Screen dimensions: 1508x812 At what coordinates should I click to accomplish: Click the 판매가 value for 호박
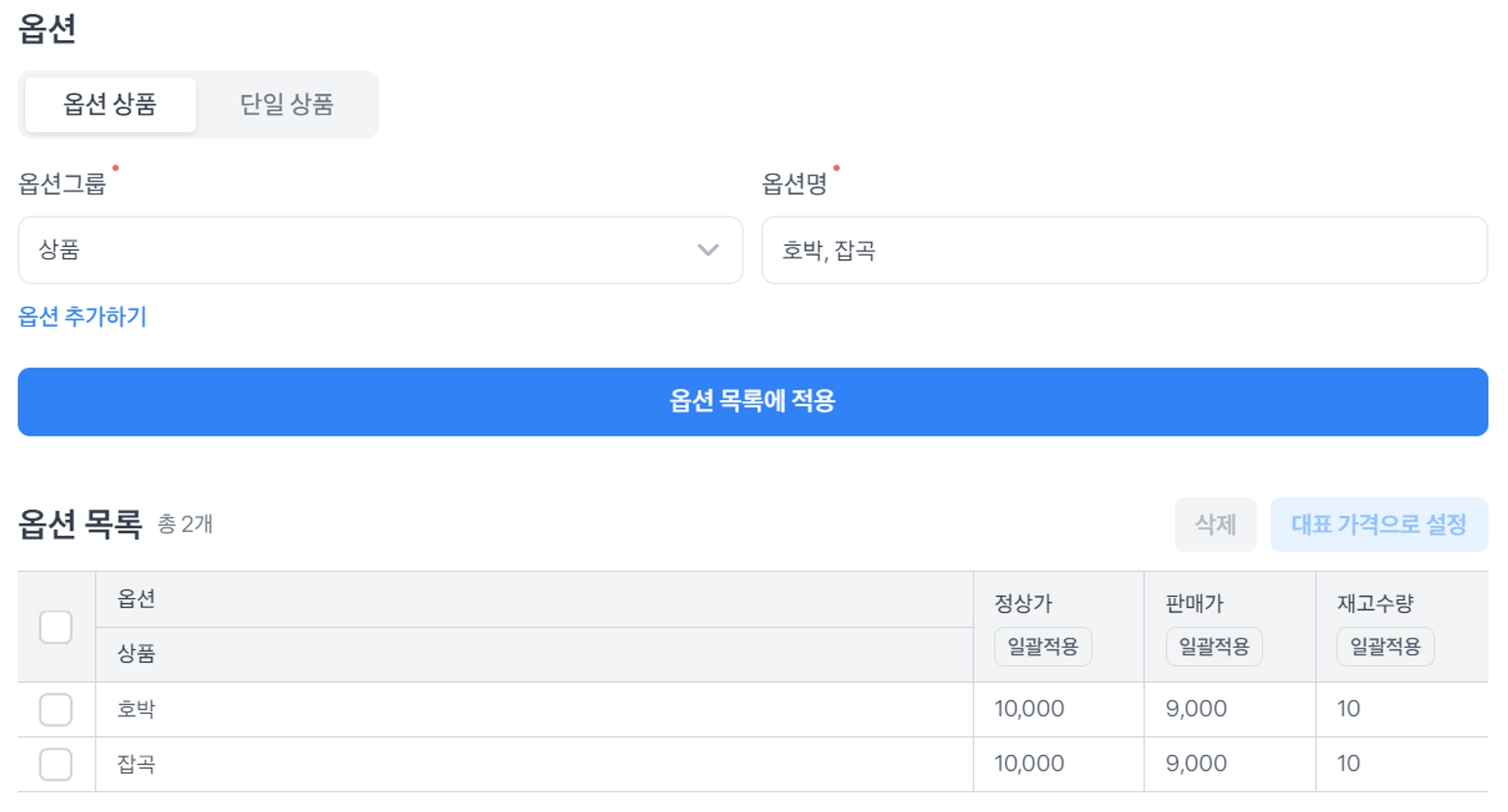pos(1196,709)
